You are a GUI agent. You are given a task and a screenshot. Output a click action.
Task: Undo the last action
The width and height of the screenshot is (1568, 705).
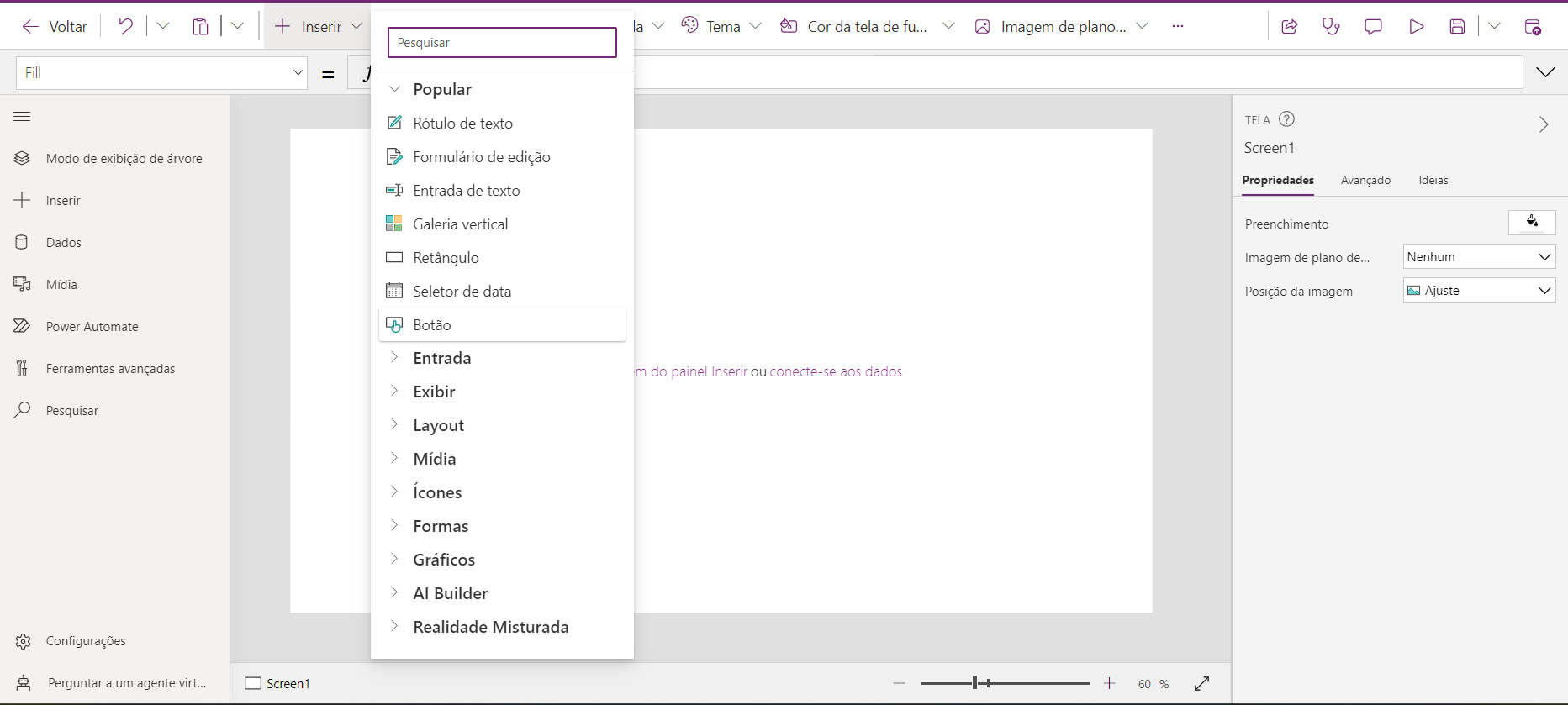(x=125, y=26)
